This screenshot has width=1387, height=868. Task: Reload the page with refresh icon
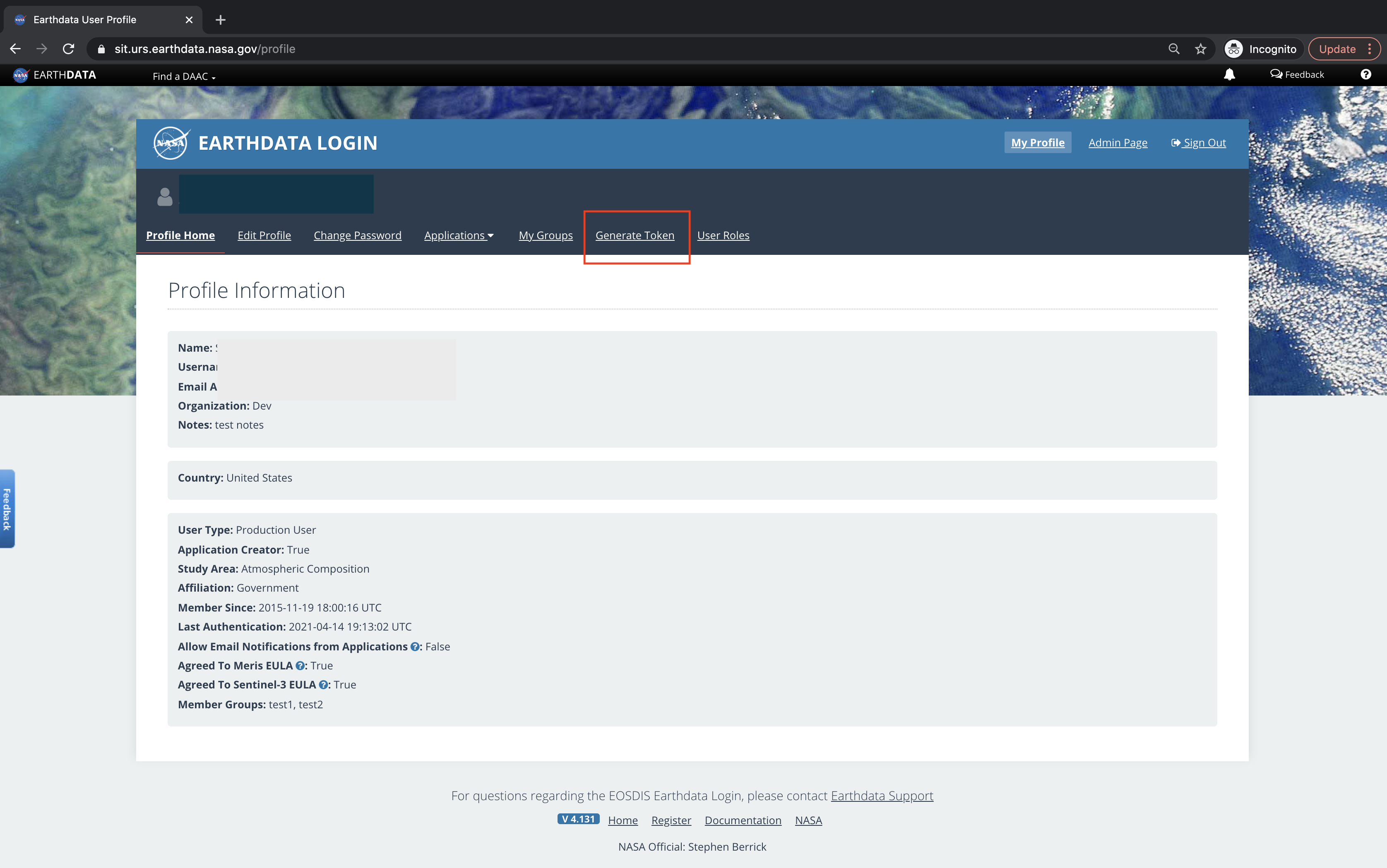(x=68, y=49)
